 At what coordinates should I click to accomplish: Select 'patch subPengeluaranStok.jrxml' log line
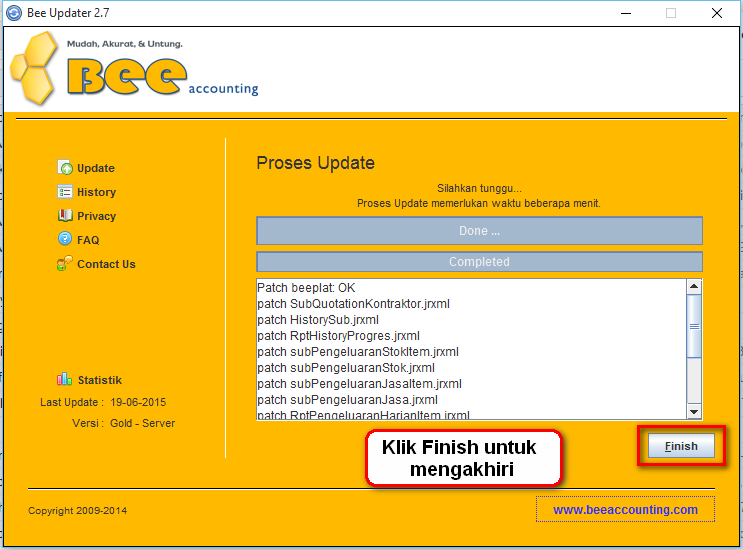pyautogui.click(x=346, y=368)
